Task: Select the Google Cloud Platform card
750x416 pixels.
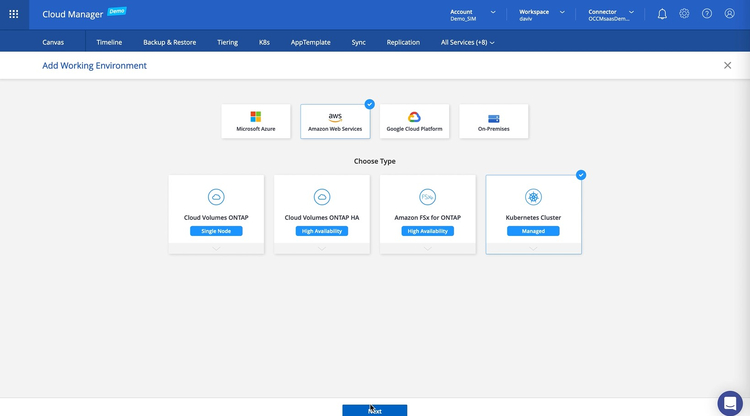Action: click(x=414, y=121)
